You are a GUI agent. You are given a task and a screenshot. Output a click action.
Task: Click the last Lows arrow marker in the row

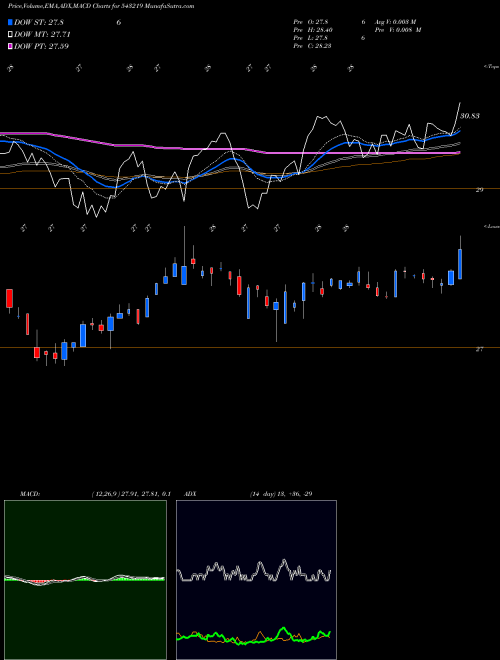(x=346, y=228)
